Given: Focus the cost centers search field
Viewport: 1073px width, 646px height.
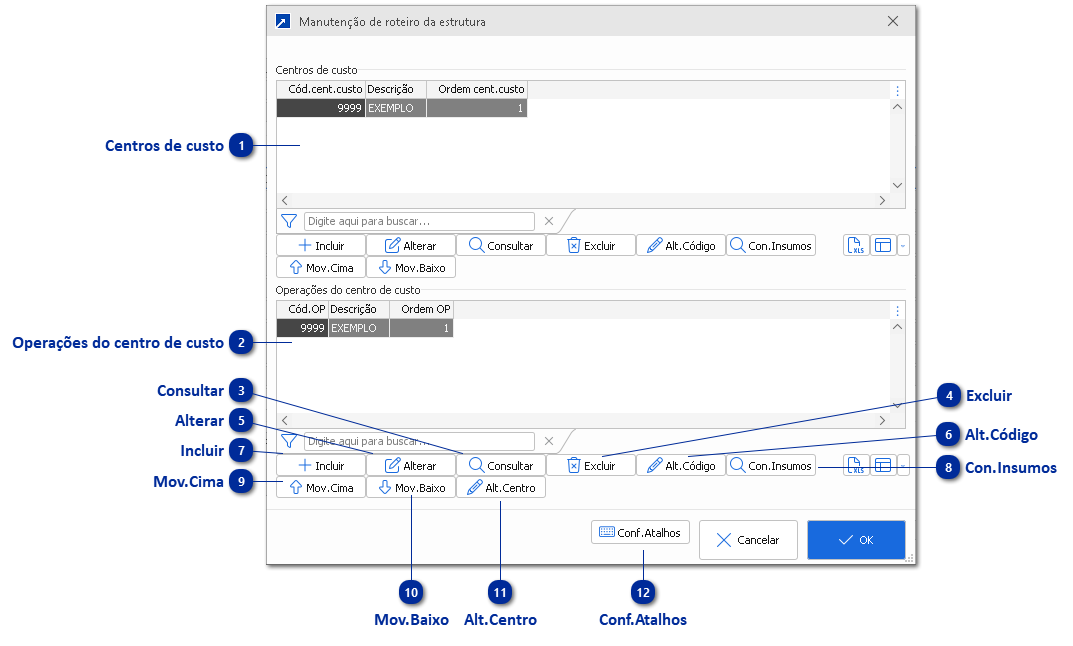Looking at the screenshot, I should pos(419,221).
